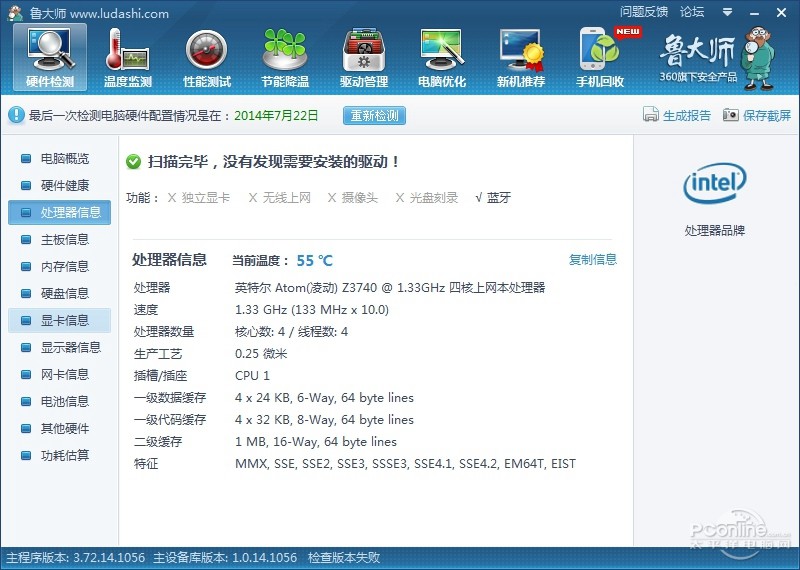Click the MMX, SSE features list
The width and height of the screenshot is (800, 570).
405,463
